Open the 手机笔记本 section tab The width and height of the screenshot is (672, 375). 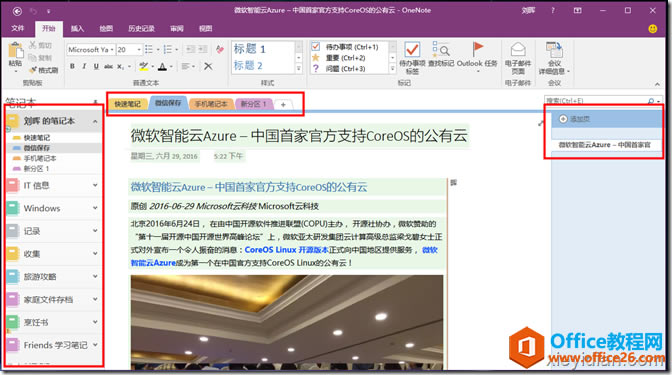coord(211,104)
